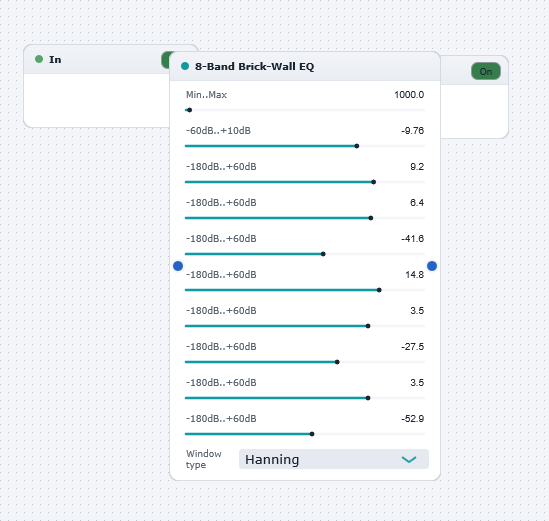Click the 6.4 band value

(x=417, y=203)
